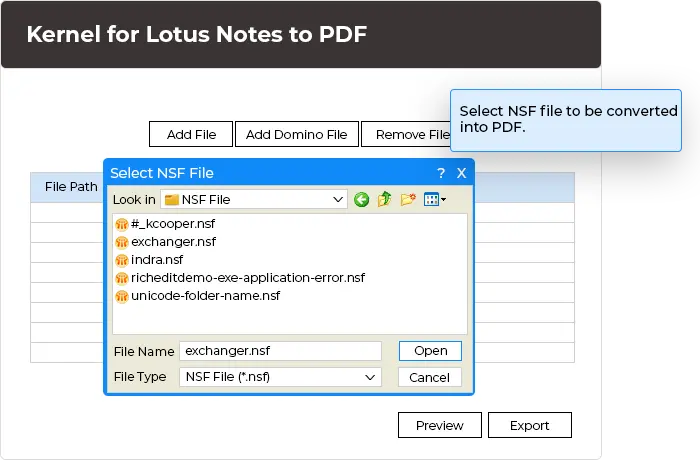
Task: Click the Cancel button
Action: (x=429, y=377)
